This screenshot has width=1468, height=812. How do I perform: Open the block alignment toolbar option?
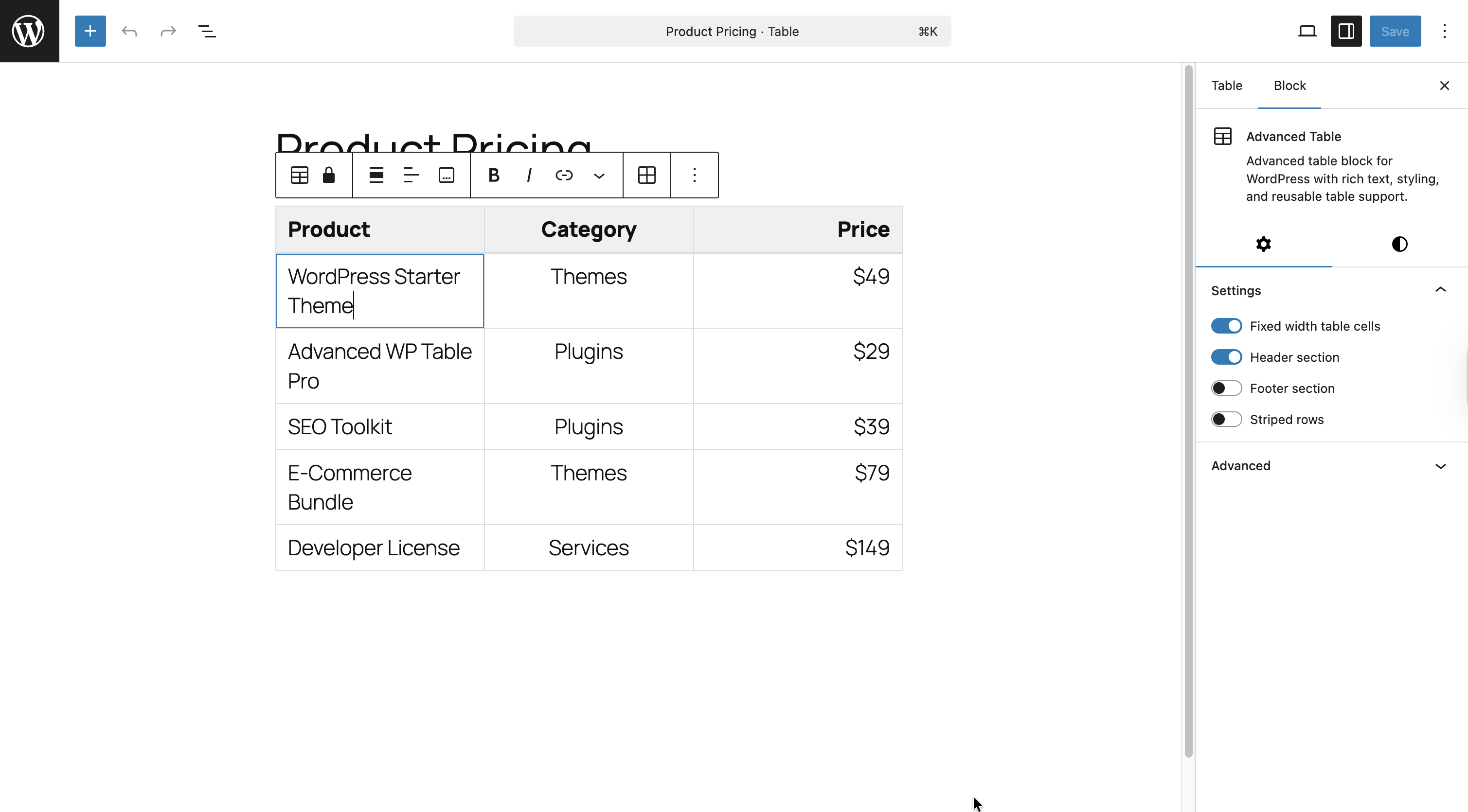pyautogui.click(x=376, y=175)
